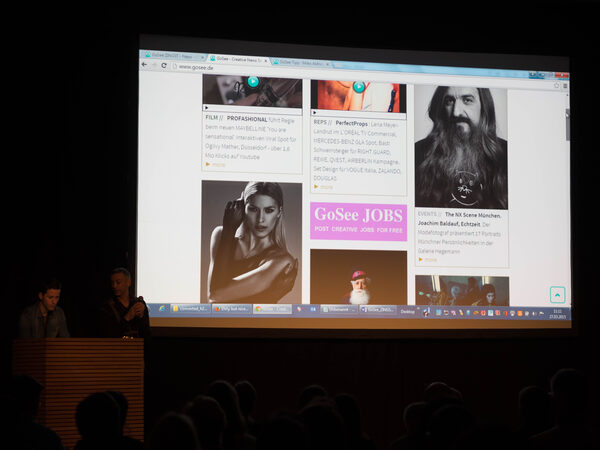
Task: Open a new browser tab
Action: click(x=338, y=65)
